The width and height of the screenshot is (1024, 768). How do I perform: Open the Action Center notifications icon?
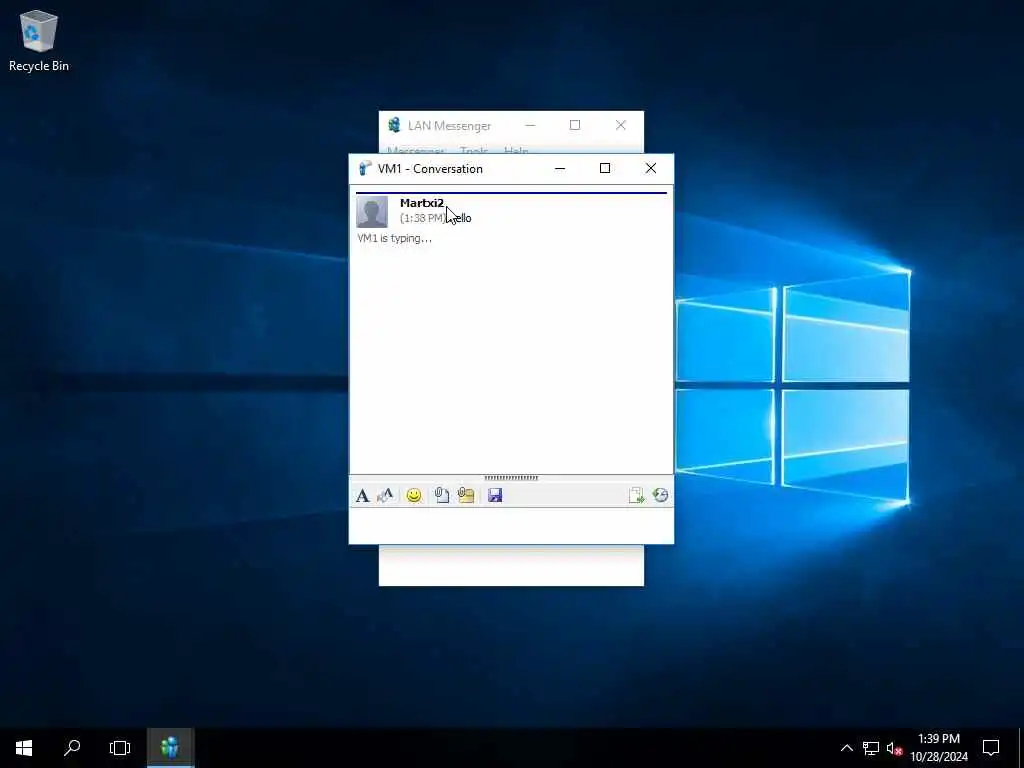click(x=991, y=748)
